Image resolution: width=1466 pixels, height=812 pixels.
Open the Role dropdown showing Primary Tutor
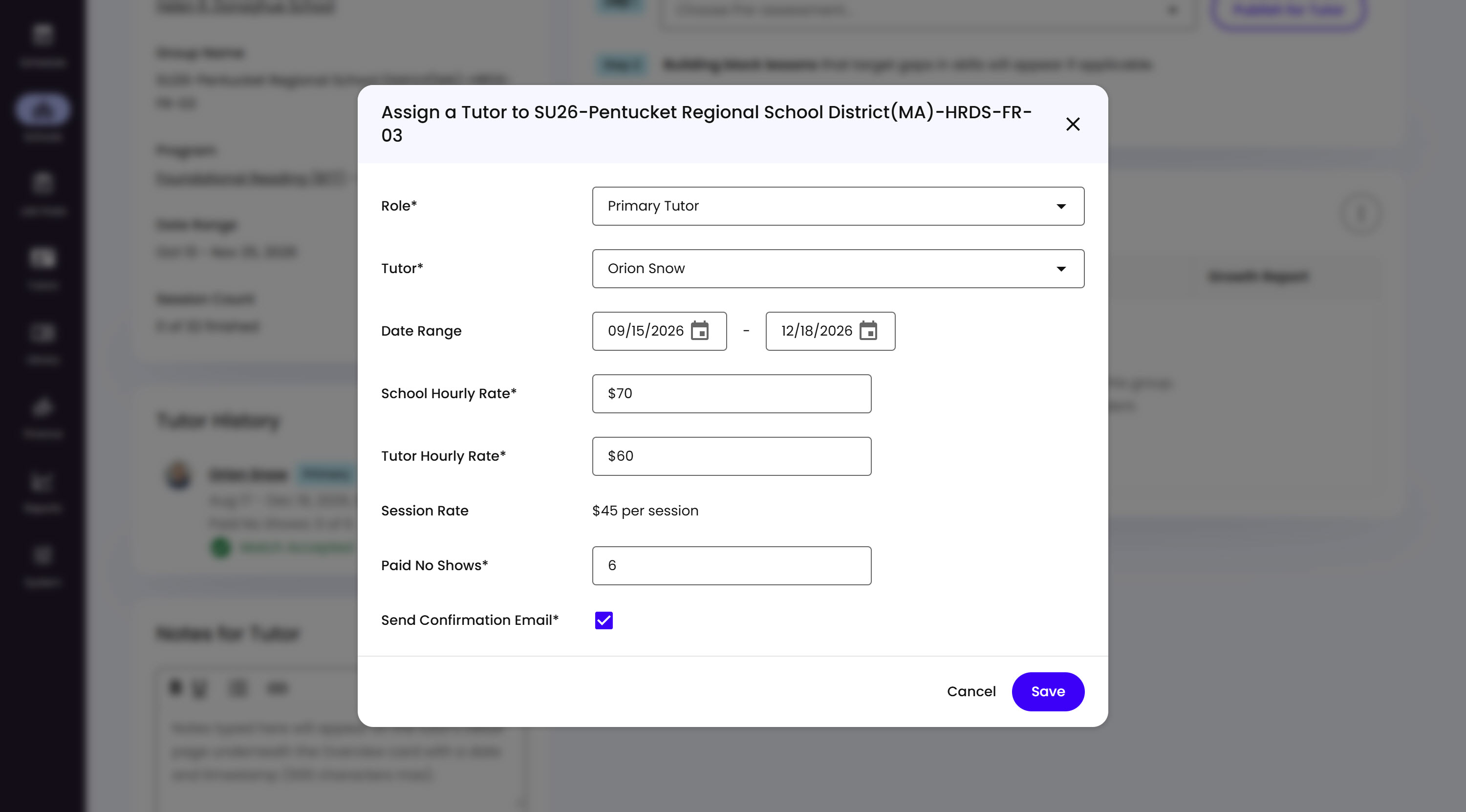[x=838, y=206]
